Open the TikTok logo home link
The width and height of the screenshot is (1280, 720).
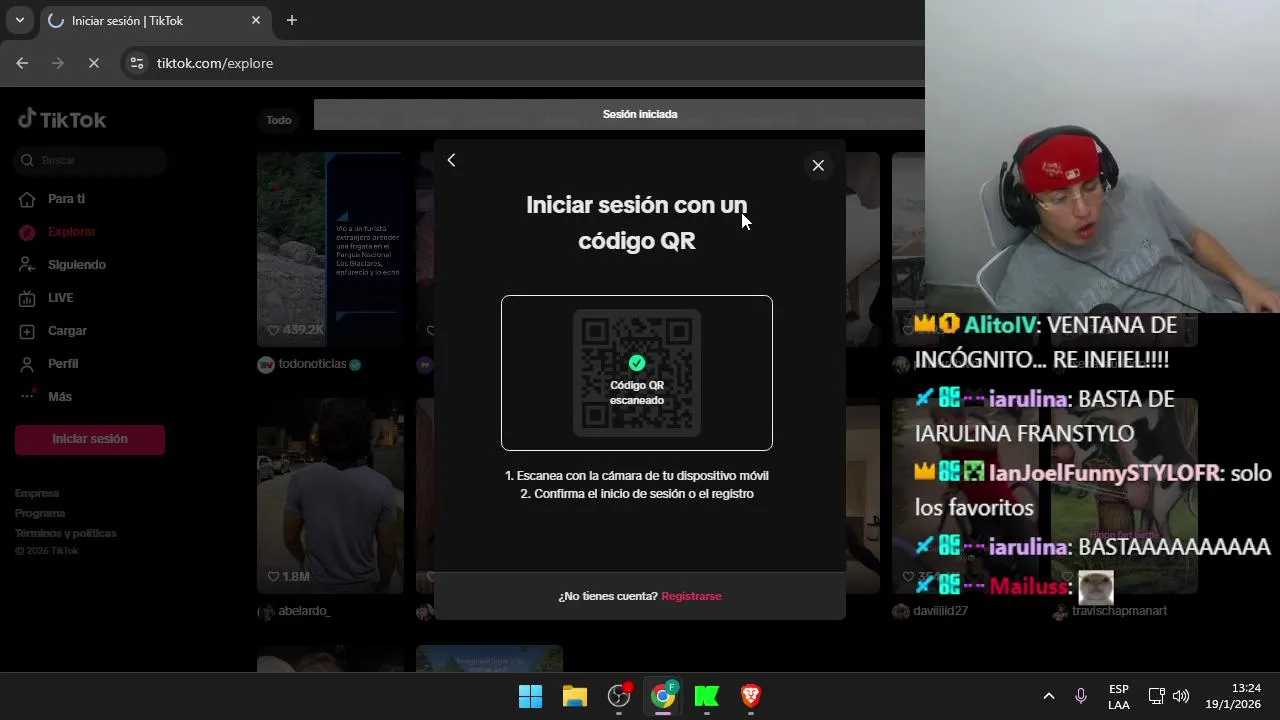coord(62,119)
